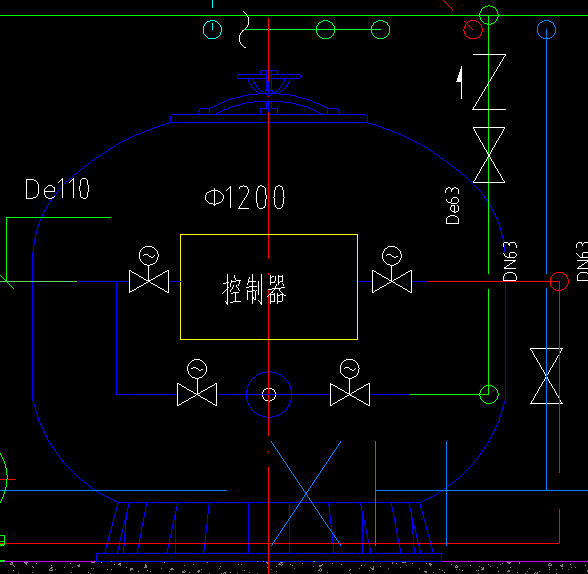
Task: Select the vertical De63 pipe label
Action: click(x=452, y=205)
